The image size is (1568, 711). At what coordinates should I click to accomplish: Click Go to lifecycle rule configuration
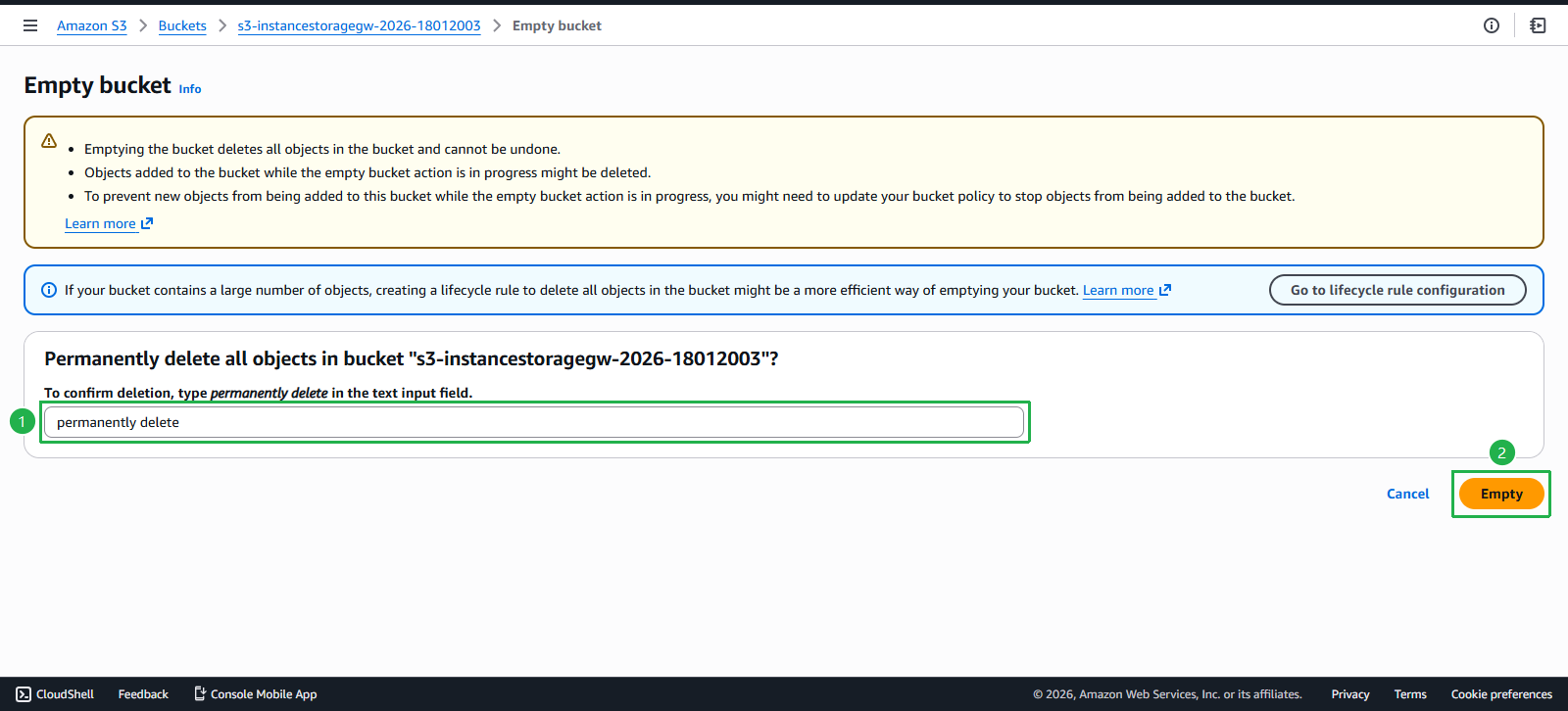pos(1397,290)
